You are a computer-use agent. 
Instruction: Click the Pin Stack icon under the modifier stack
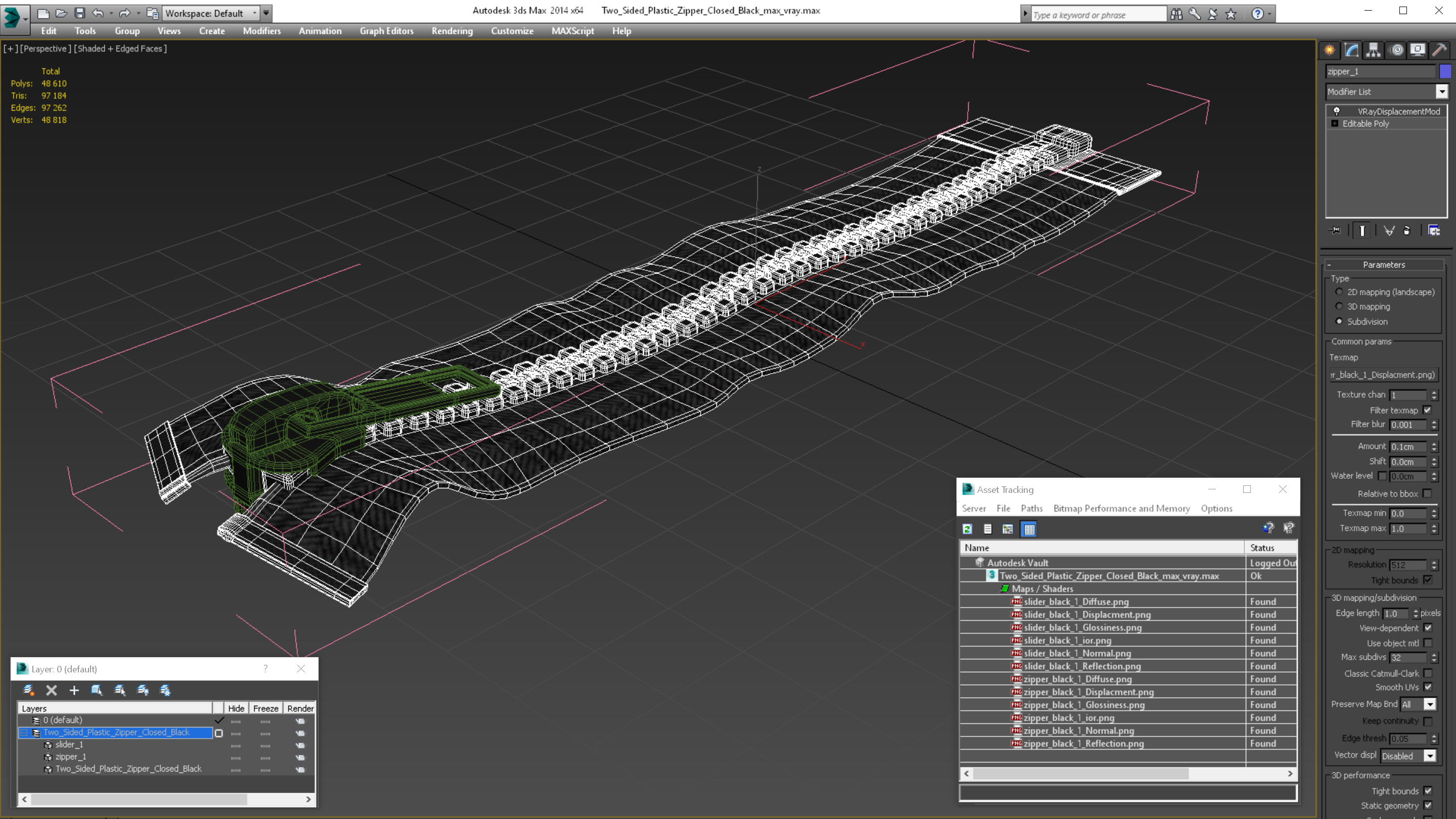[1335, 230]
